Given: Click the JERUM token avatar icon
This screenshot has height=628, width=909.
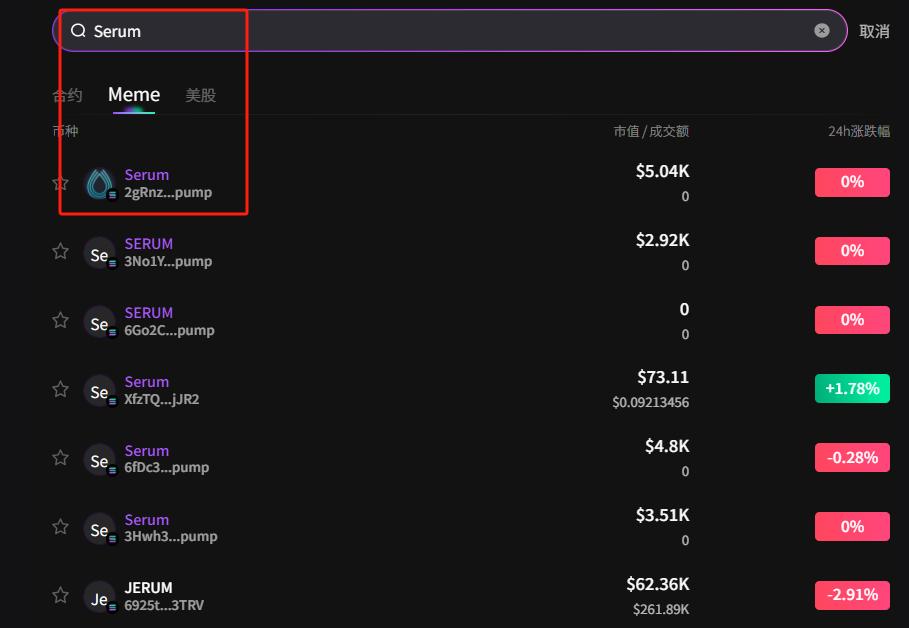Looking at the screenshot, I should click(100, 598).
